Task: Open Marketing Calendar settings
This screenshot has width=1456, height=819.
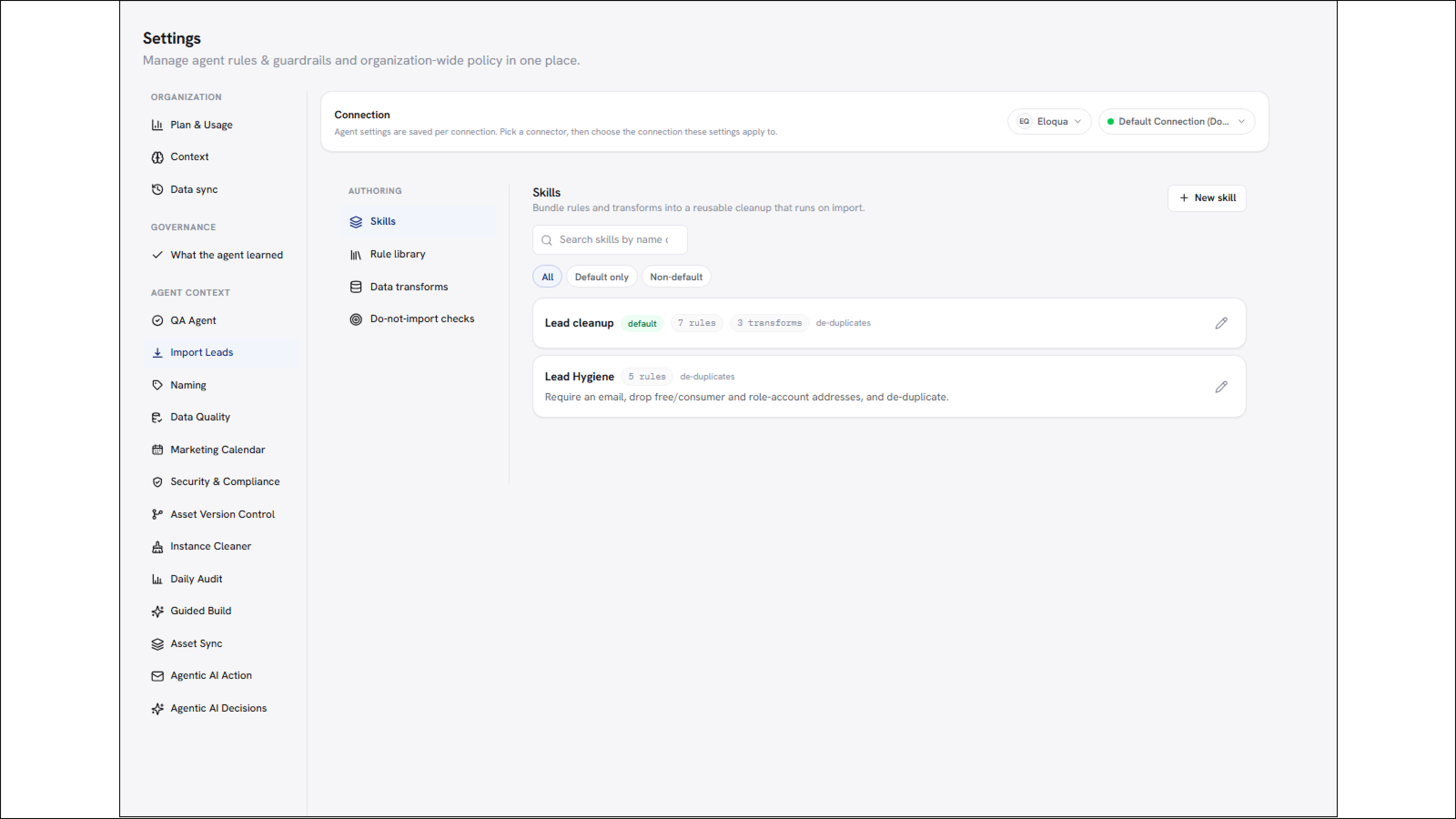Action: tap(221, 450)
